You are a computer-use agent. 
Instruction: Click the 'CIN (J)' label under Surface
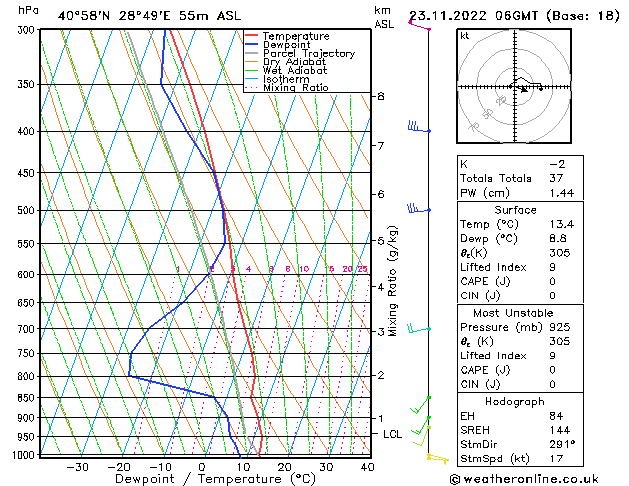pyautogui.click(x=480, y=296)
